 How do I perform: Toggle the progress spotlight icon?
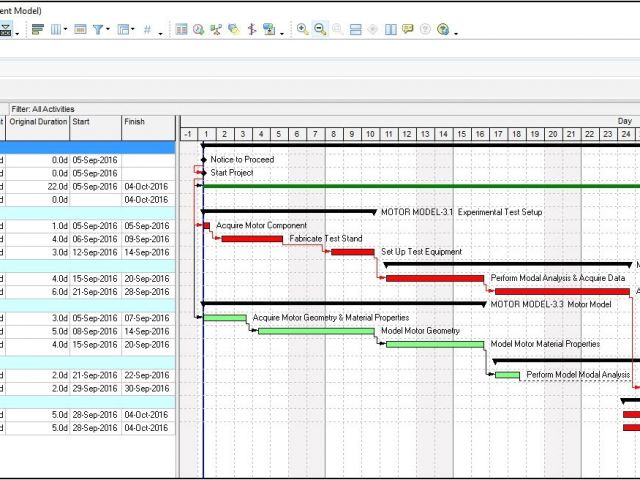tap(372, 30)
